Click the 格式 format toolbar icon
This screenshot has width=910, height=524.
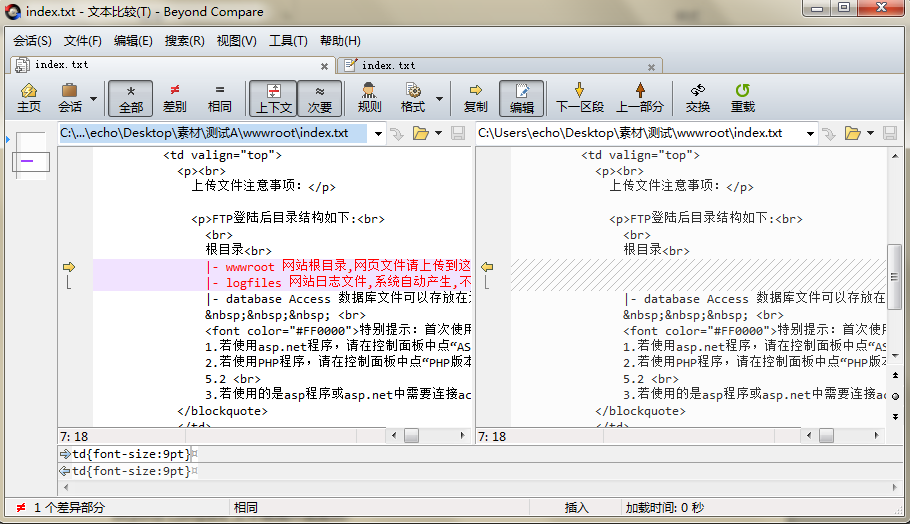413,98
